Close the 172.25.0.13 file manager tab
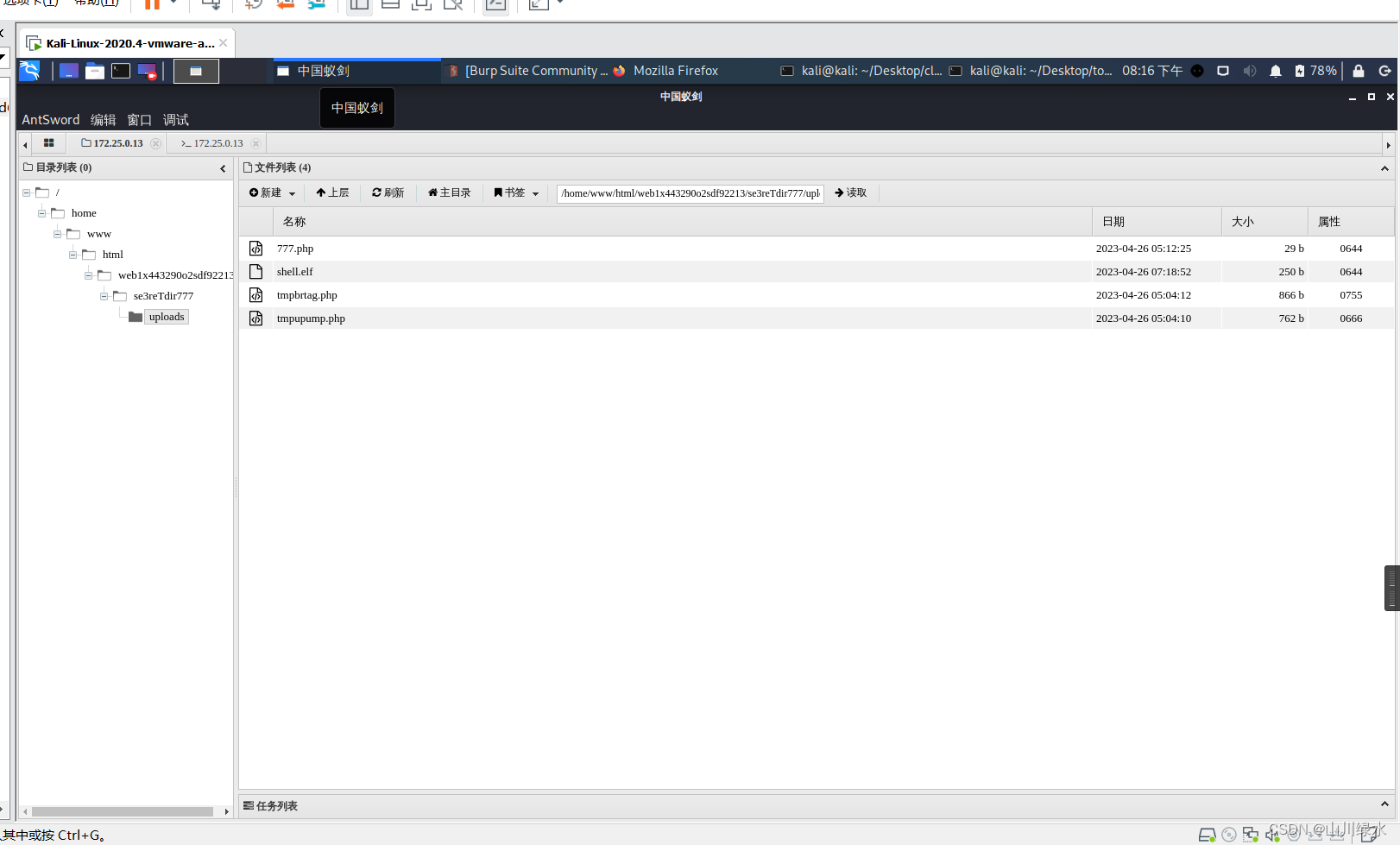1400x845 pixels. click(x=155, y=143)
